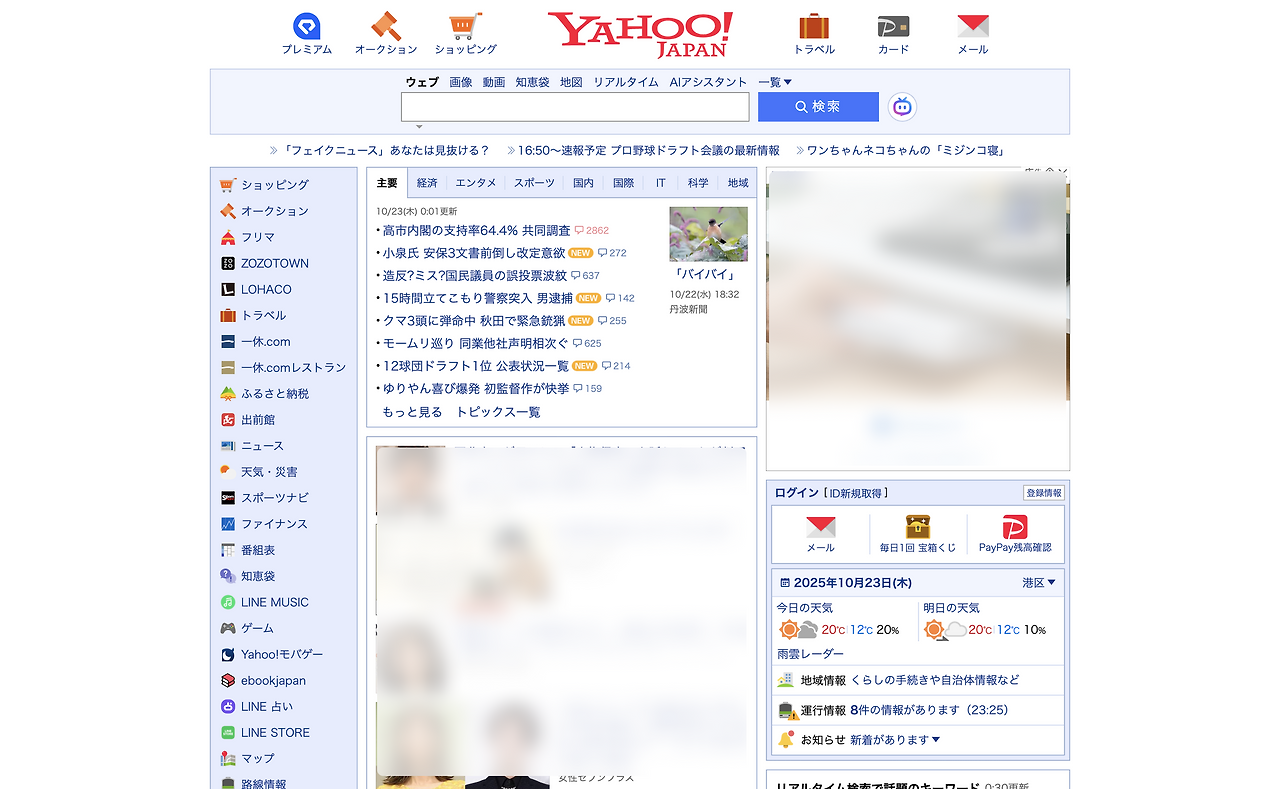Open headline 高市内閣の支持率64.4% 共同調査
This screenshot has width=1280, height=789.
477,230
